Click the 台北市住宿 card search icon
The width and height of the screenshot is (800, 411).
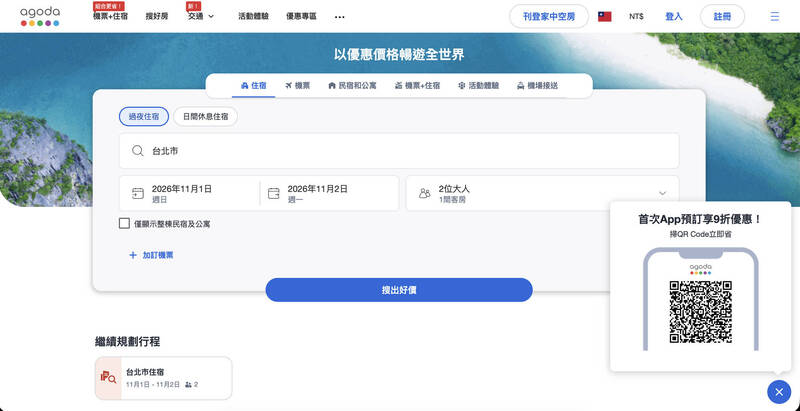108,378
